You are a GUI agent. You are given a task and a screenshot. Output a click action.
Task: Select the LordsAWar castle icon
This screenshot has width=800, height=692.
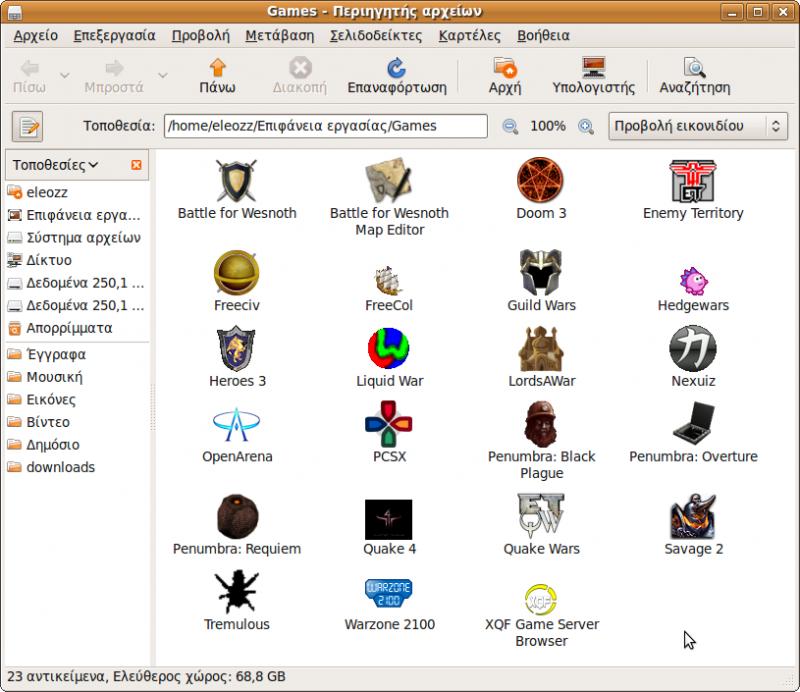click(541, 348)
